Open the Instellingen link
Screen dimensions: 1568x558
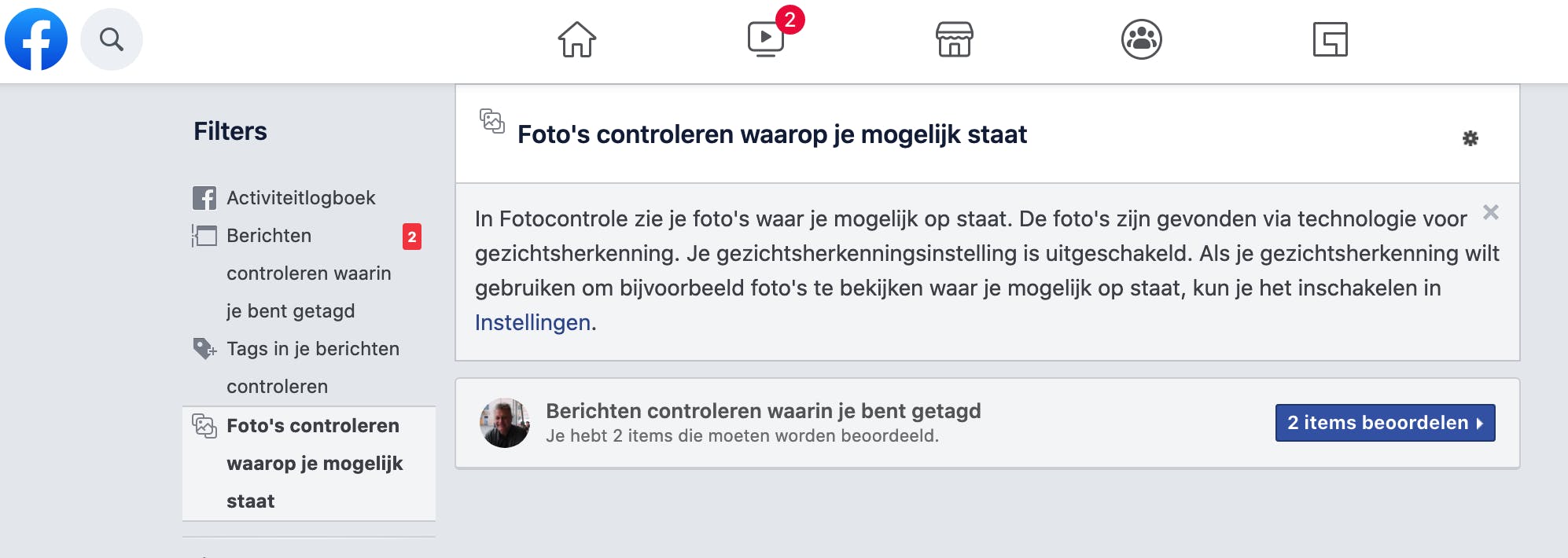point(532,322)
